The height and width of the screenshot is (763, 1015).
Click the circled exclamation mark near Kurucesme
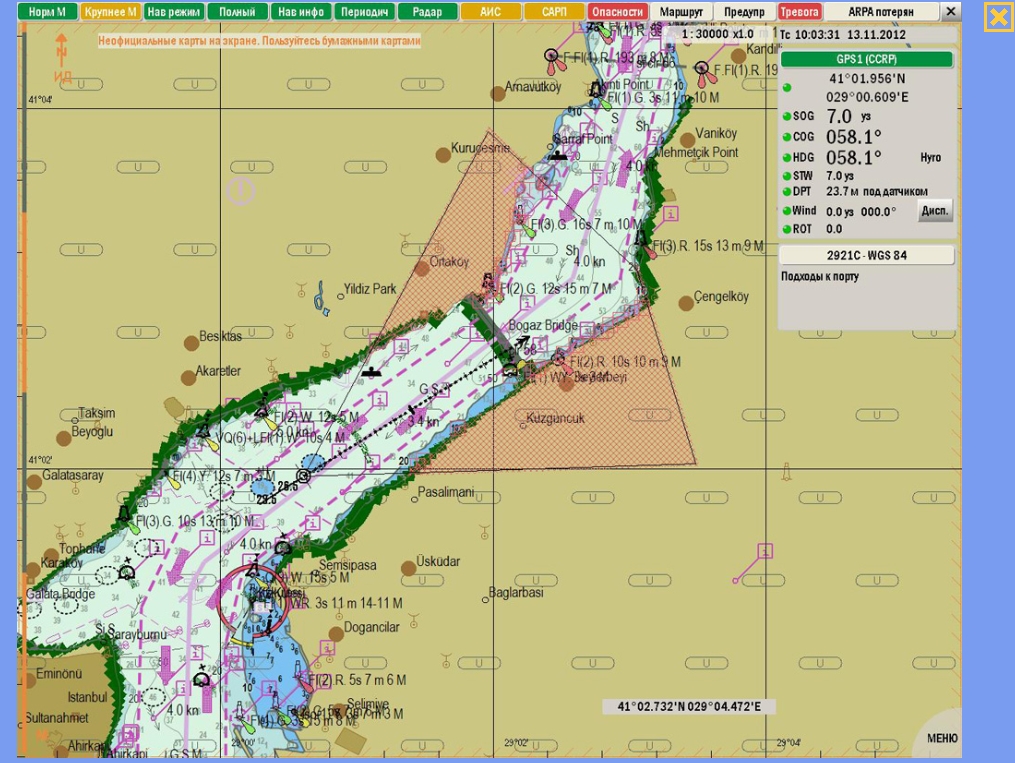(240, 191)
